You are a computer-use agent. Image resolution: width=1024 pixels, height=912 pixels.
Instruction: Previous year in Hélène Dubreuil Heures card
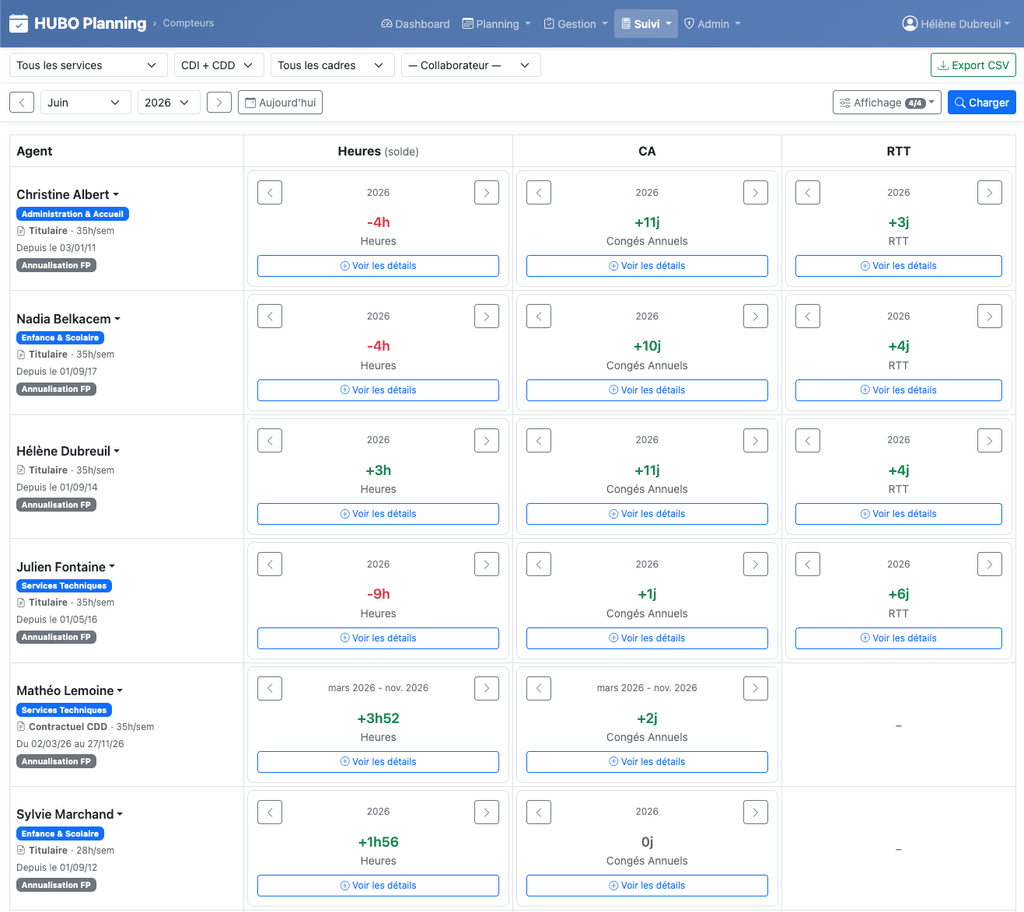click(x=270, y=440)
